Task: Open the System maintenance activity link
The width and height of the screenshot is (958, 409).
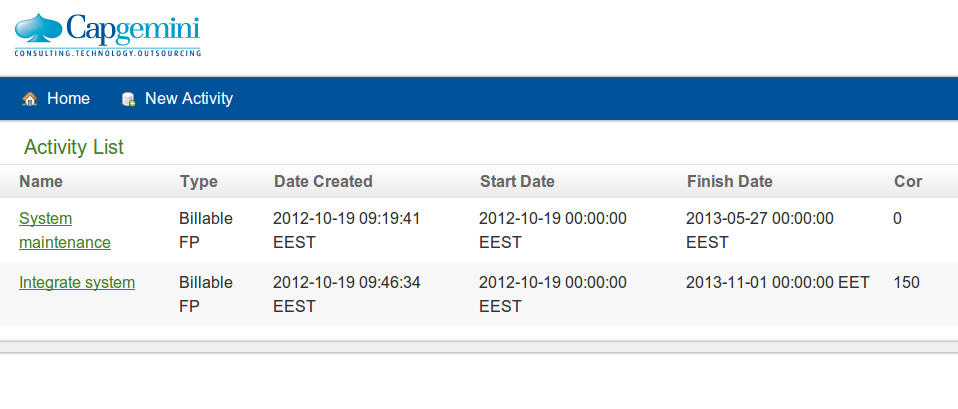Action: coord(65,230)
